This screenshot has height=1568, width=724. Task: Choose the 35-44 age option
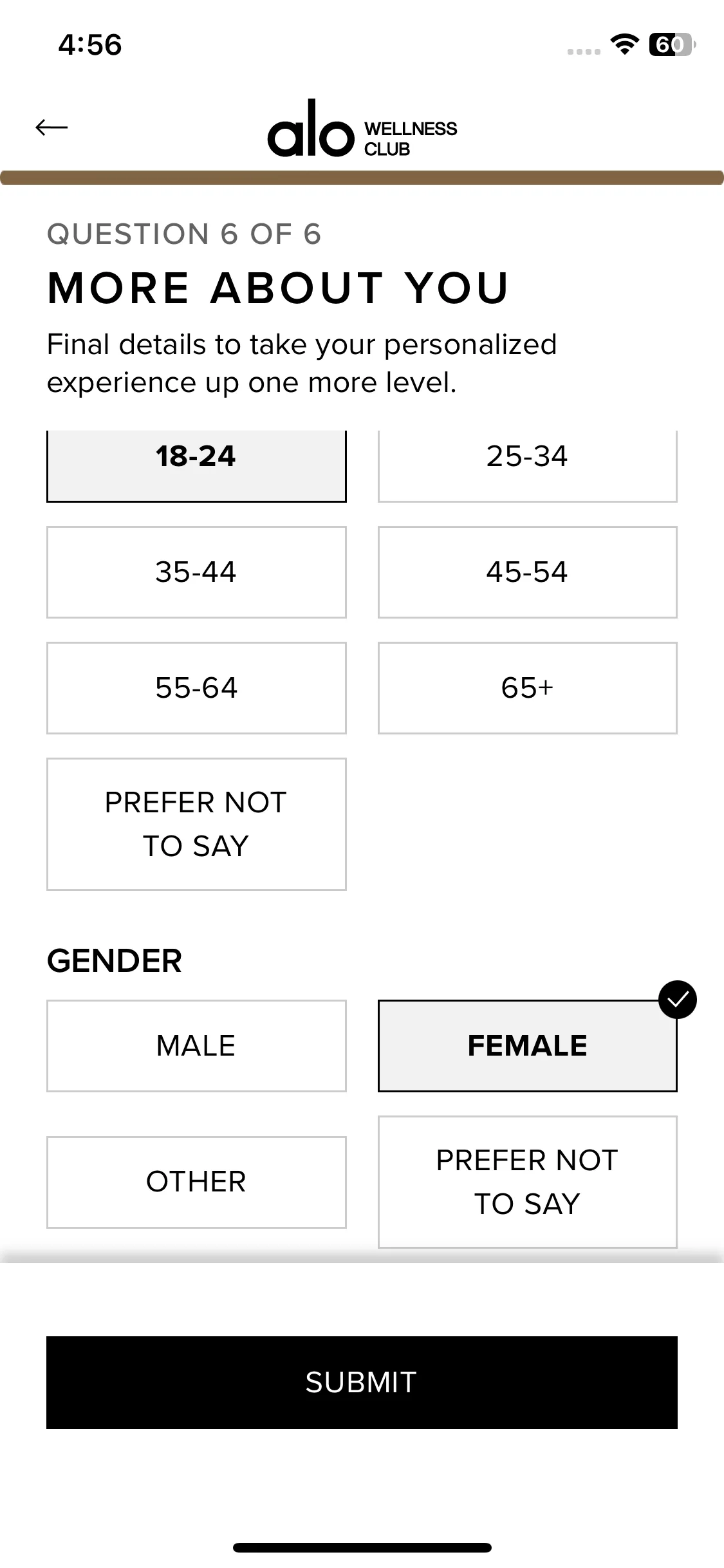196,572
